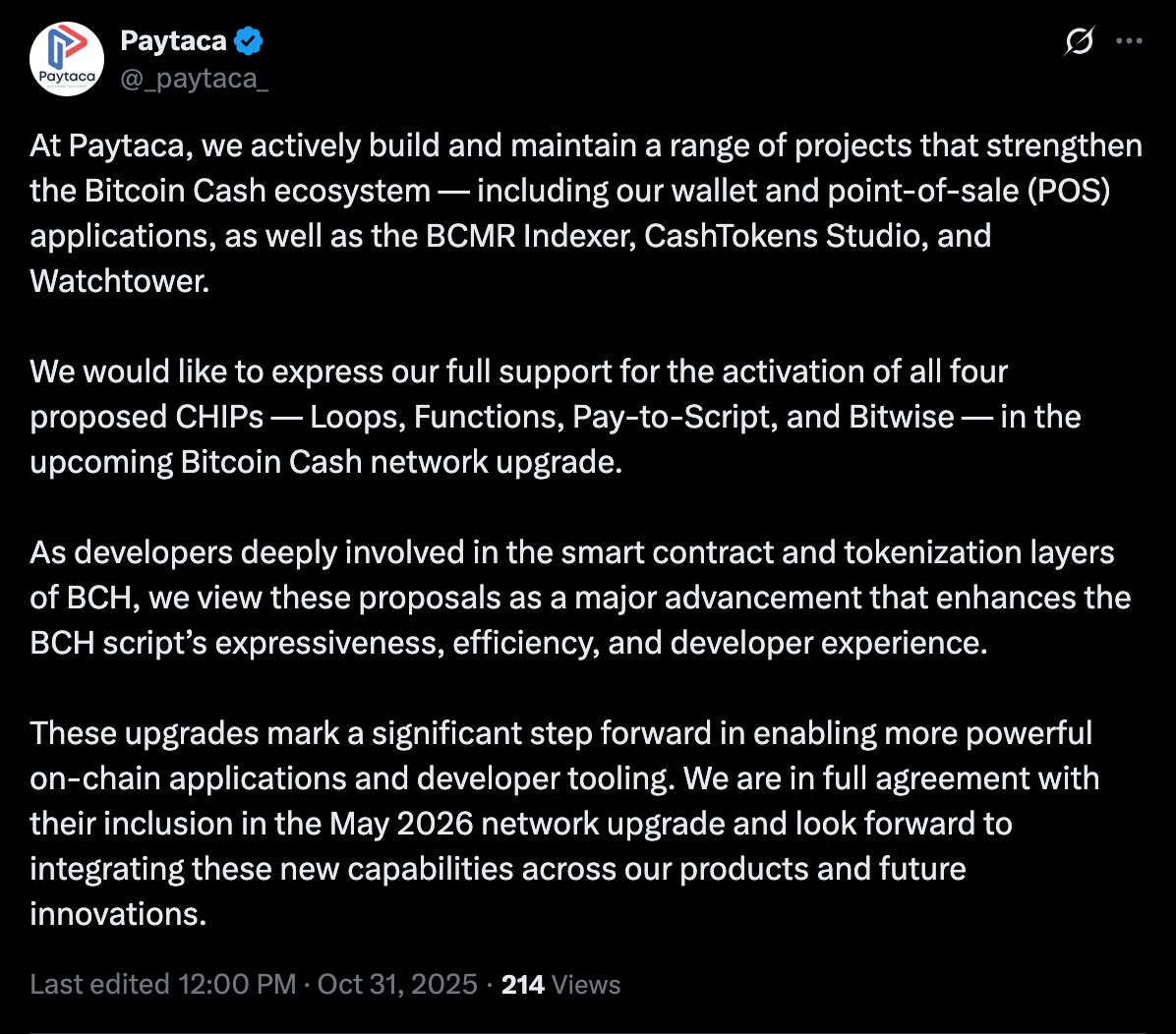Click the 12:00 PM timestamp

pos(237,984)
